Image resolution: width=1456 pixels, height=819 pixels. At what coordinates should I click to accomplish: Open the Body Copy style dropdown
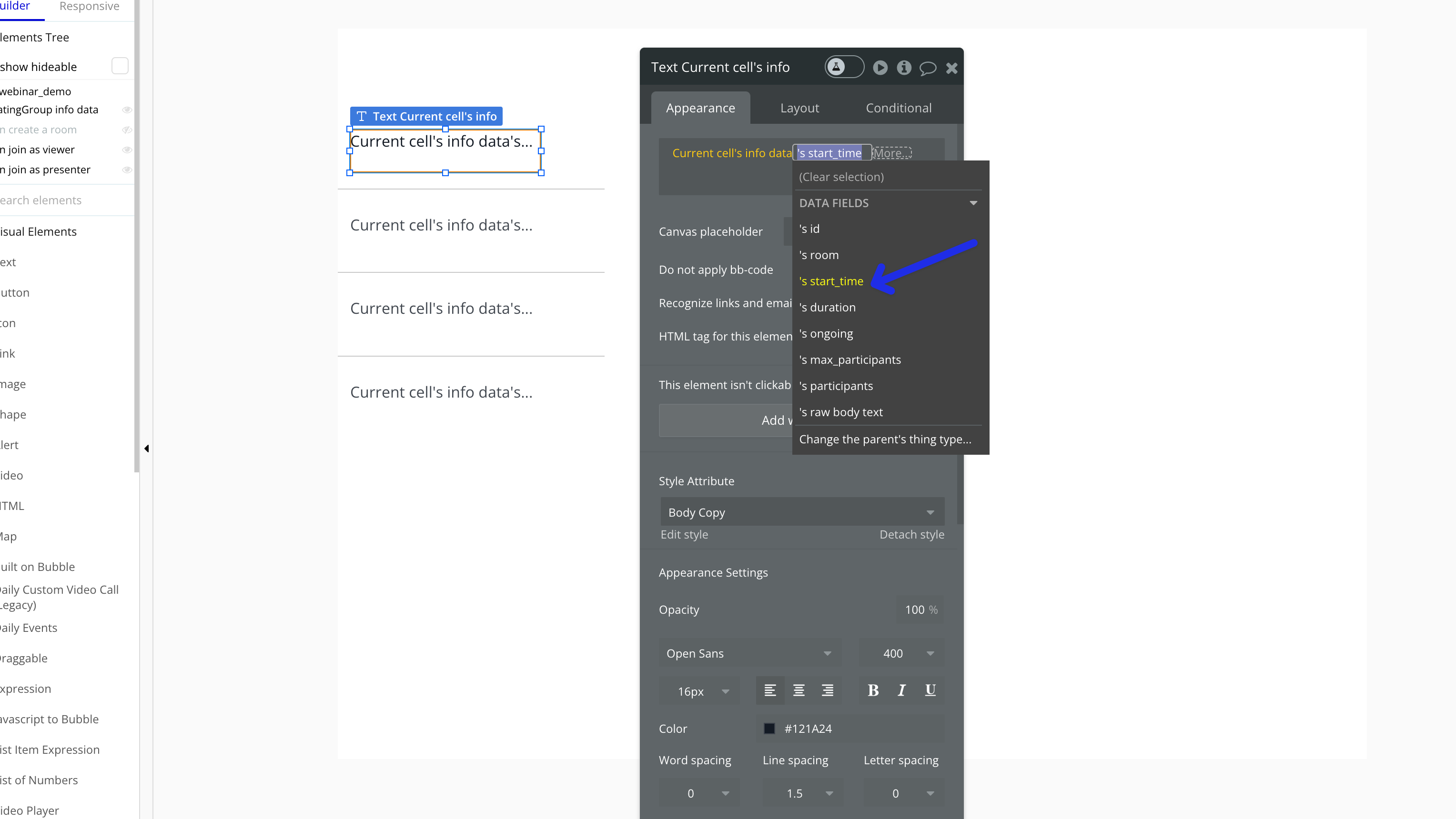(801, 512)
